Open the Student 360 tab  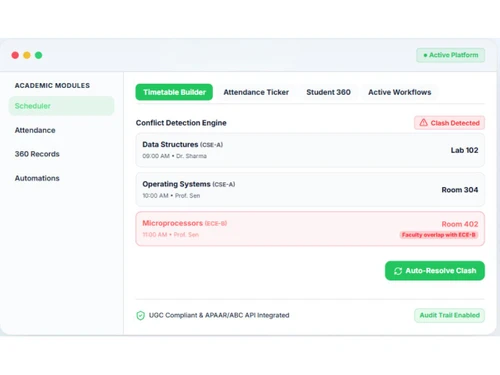pos(328,92)
